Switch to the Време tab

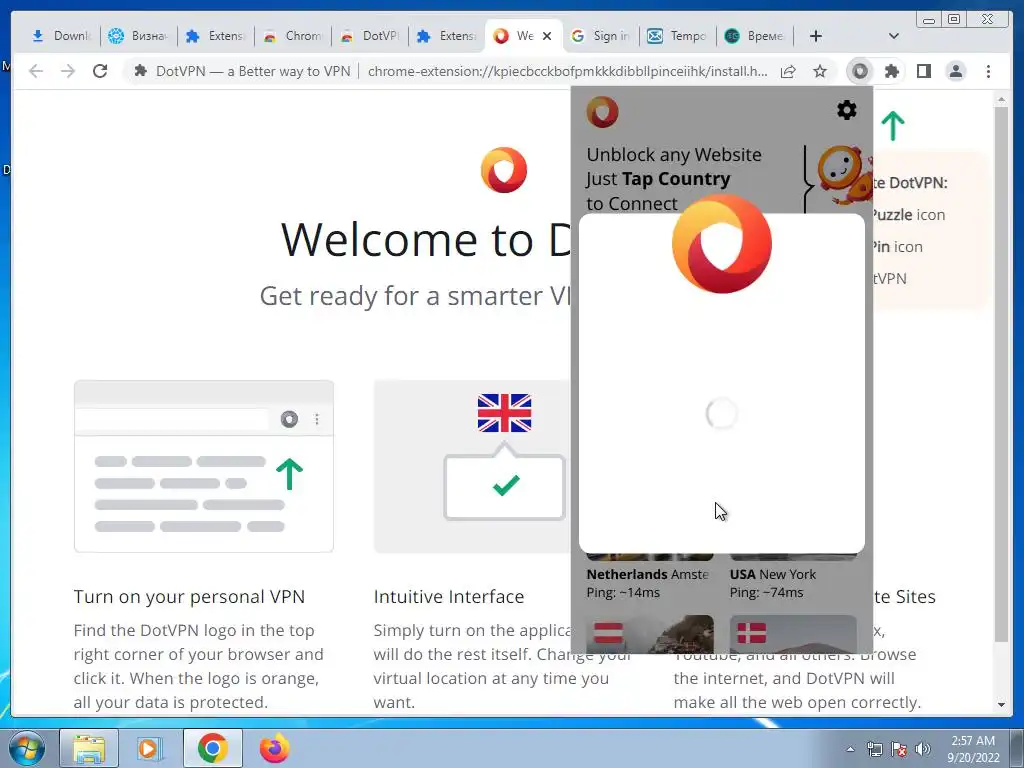click(x=754, y=36)
